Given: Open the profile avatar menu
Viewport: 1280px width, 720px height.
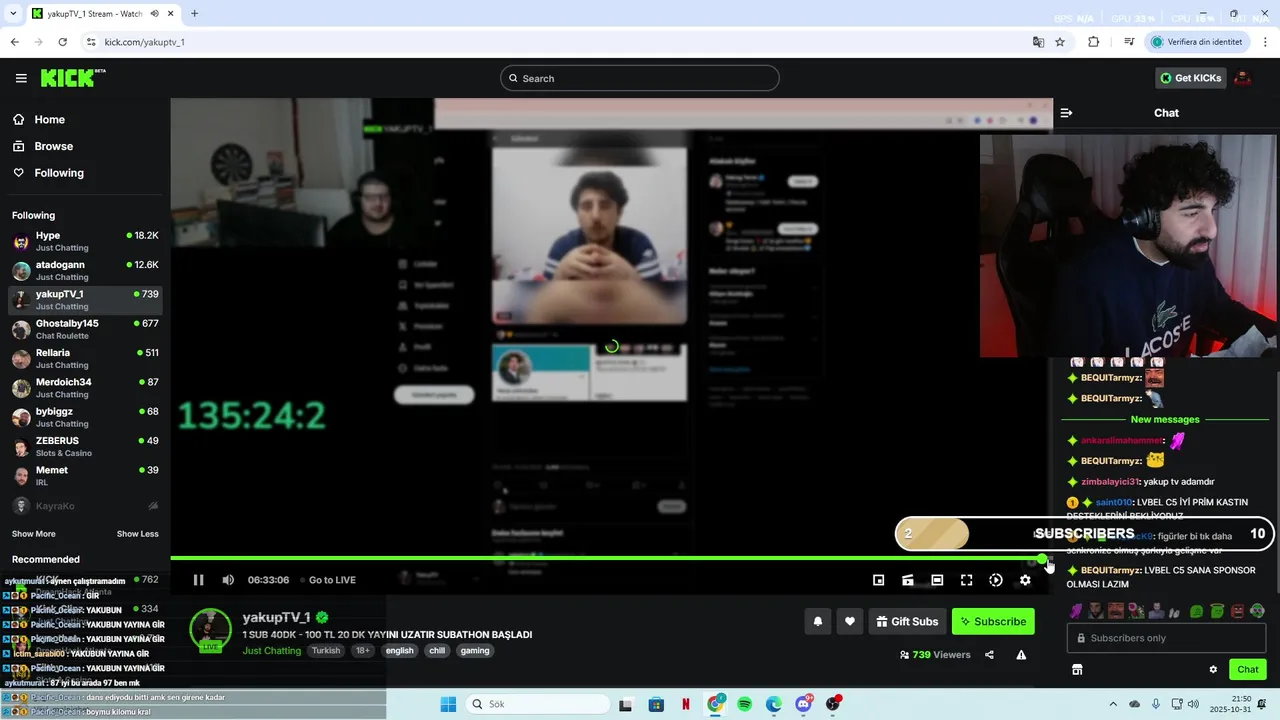Looking at the screenshot, I should click(1243, 78).
